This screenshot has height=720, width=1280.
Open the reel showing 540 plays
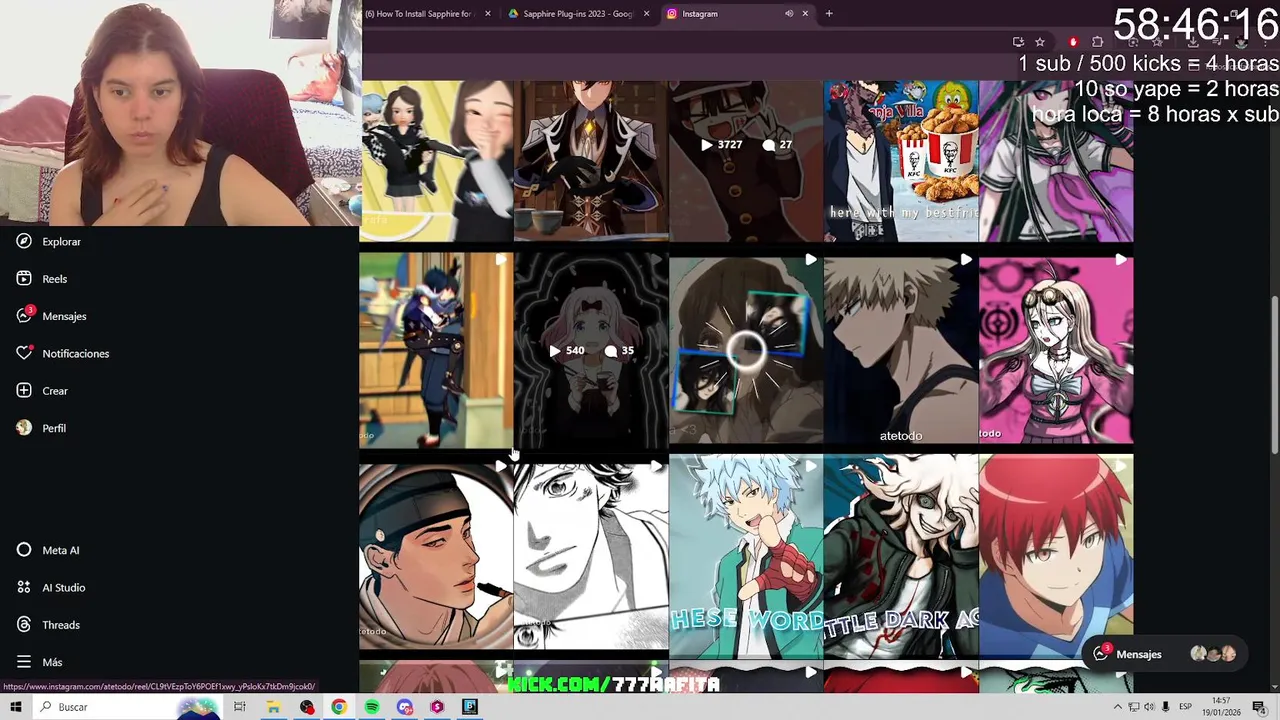coord(590,350)
